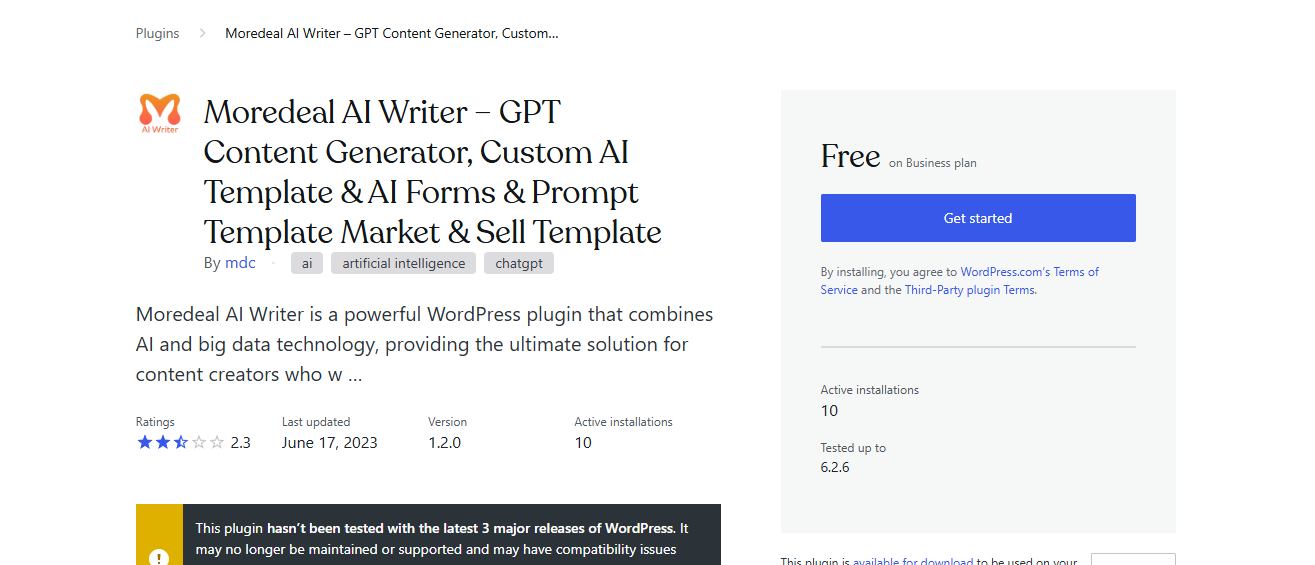Click the Version 1.2.0 value
1315x565 pixels.
(445, 442)
